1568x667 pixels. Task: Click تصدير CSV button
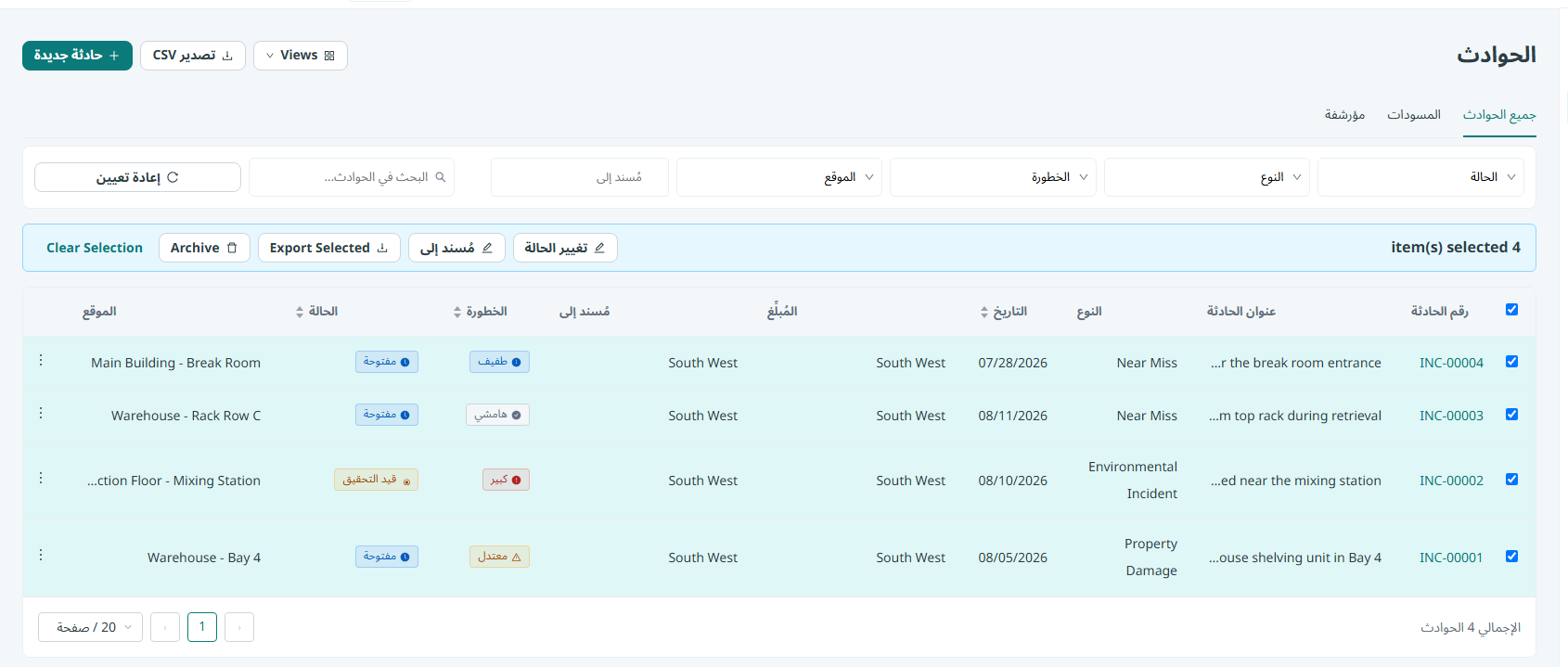coord(193,56)
